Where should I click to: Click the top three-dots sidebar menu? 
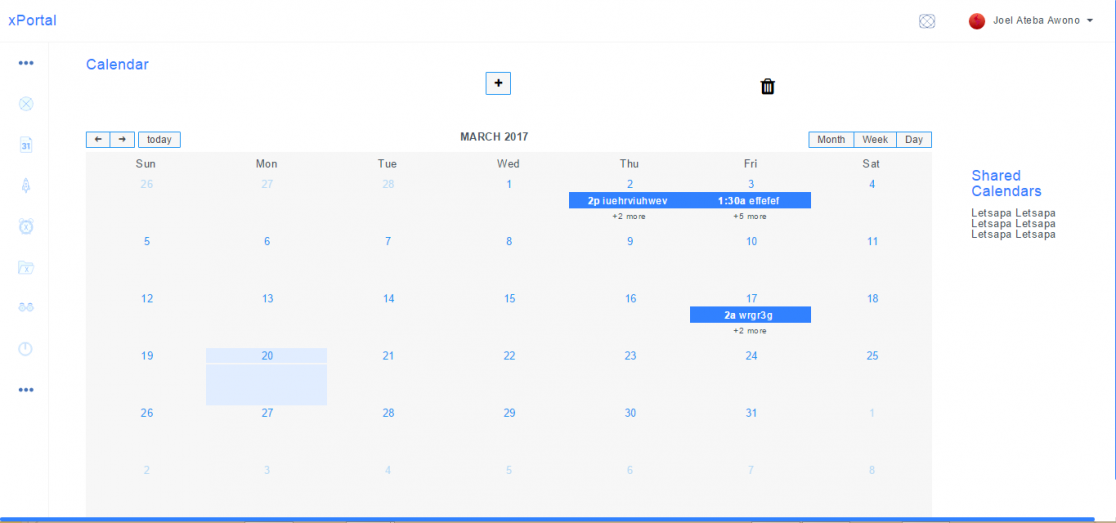(x=26, y=63)
